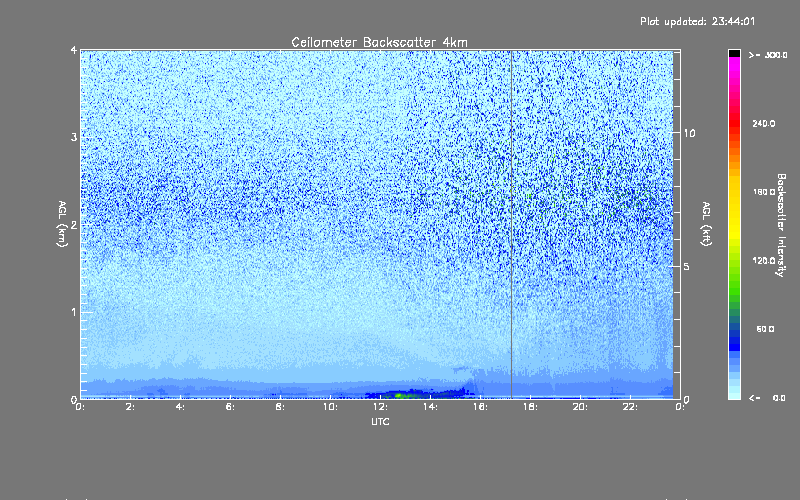The width and height of the screenshot is (800, 500).
Task: Click the '10' kft label on the right axis
Action: [x=689, y=133]
